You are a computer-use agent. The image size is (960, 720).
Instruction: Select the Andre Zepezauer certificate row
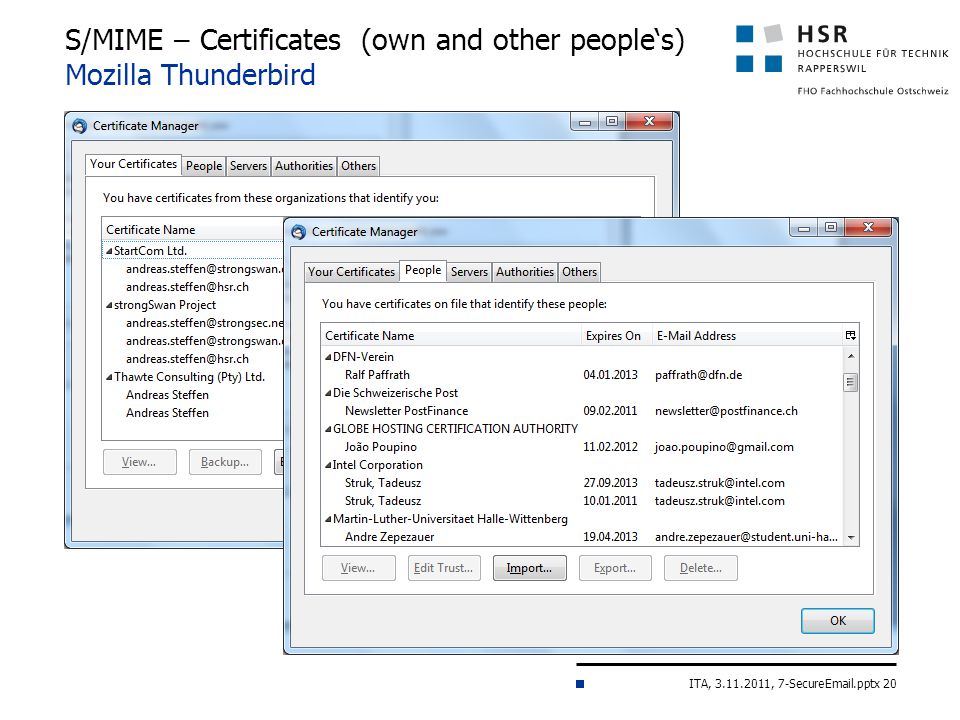click(x=582, y=538)
